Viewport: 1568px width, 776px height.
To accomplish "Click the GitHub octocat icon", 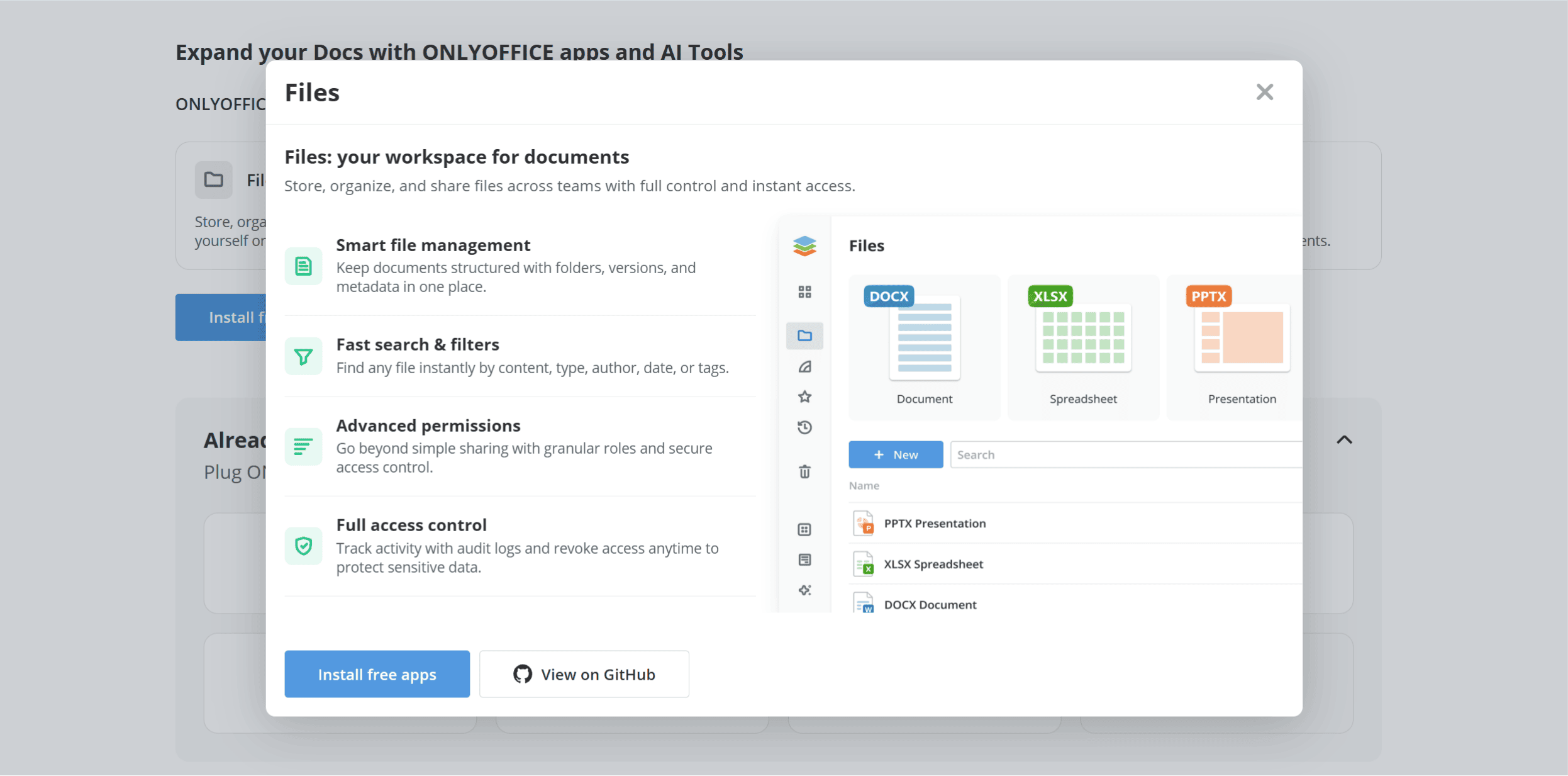I will [522, 674].
